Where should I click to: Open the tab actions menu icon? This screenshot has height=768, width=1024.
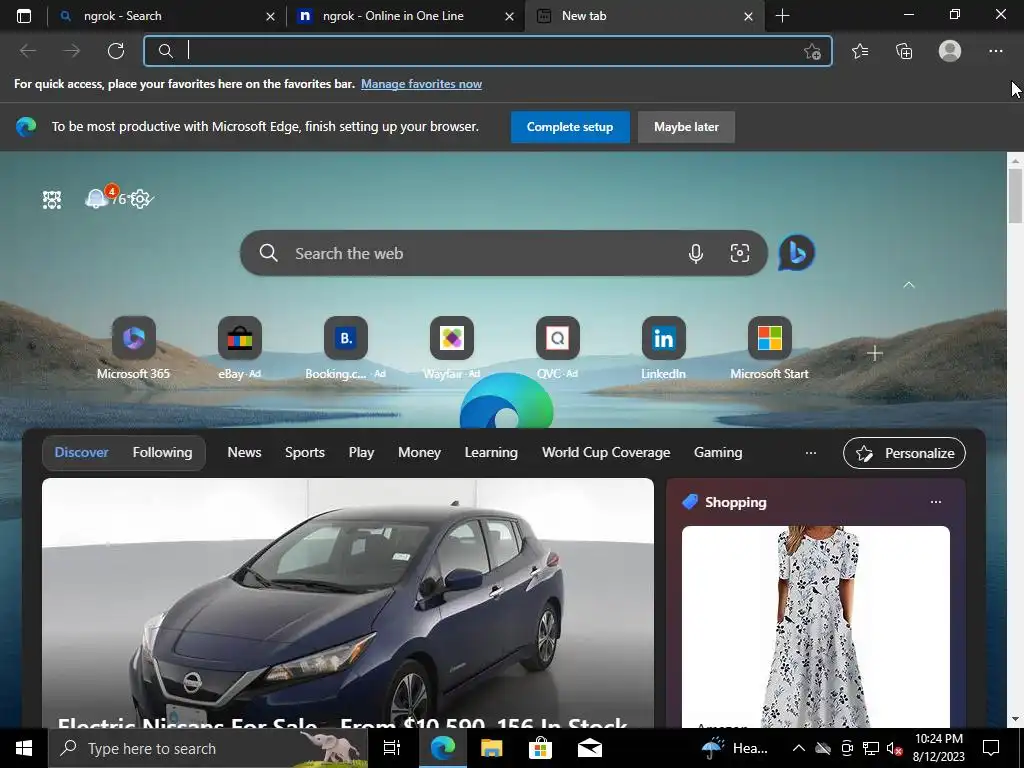point(24,16)
